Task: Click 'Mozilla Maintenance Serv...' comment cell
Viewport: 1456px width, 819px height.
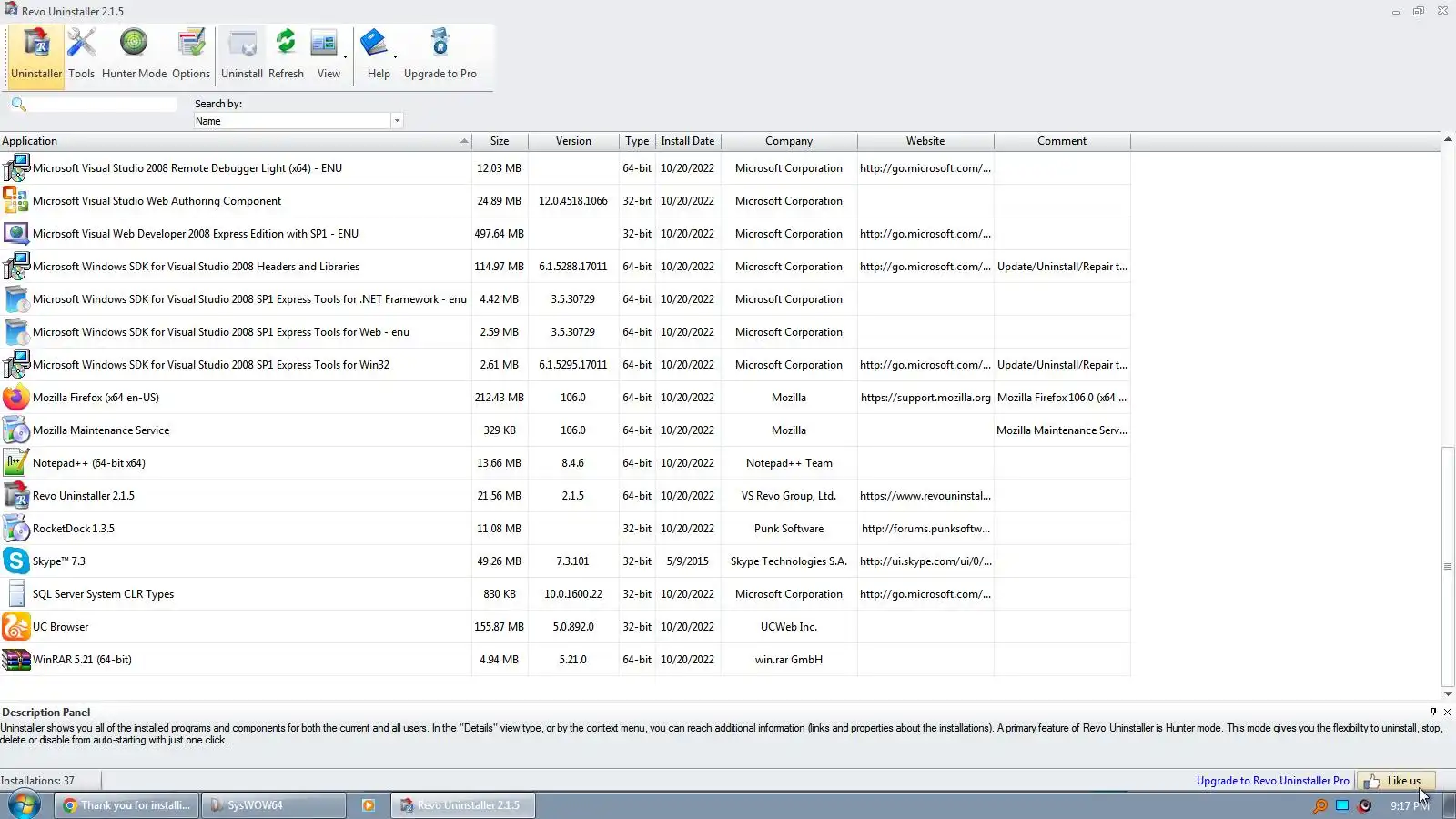Action: (x=1062, y=430)
